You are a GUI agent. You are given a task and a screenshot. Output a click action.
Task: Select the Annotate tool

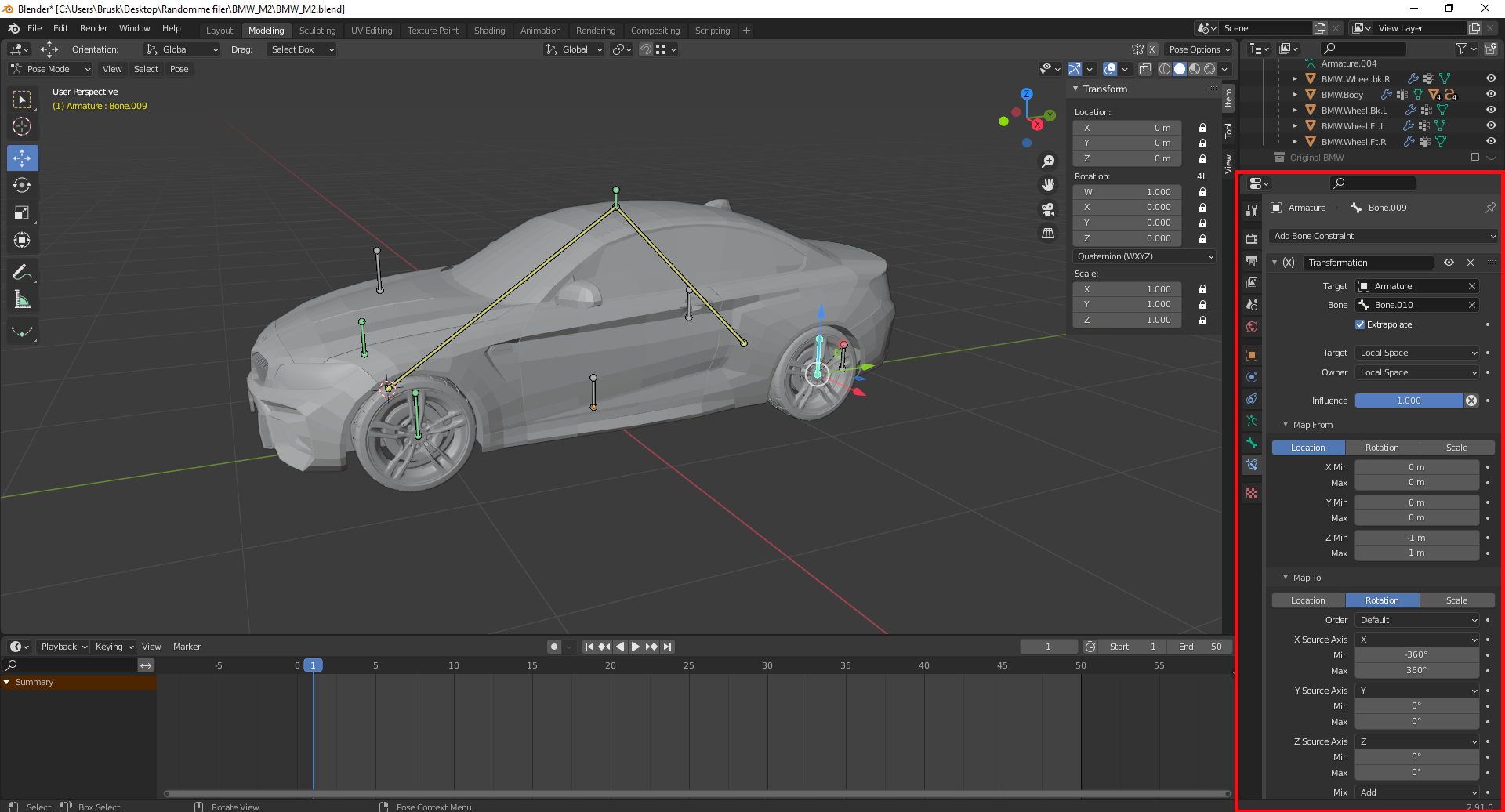tap(22, 272)
